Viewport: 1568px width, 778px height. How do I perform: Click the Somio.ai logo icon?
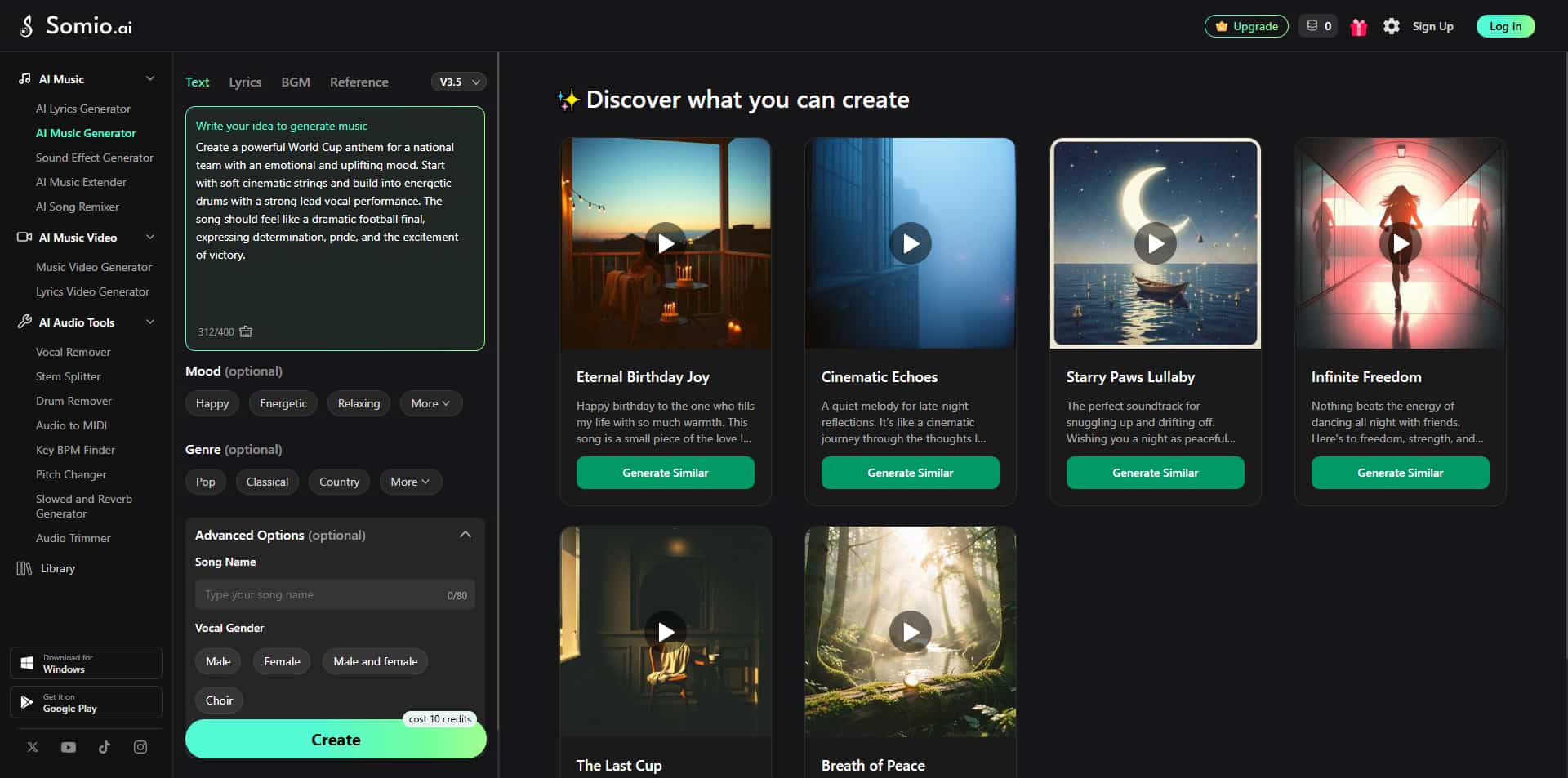click(x=27, y=26)
